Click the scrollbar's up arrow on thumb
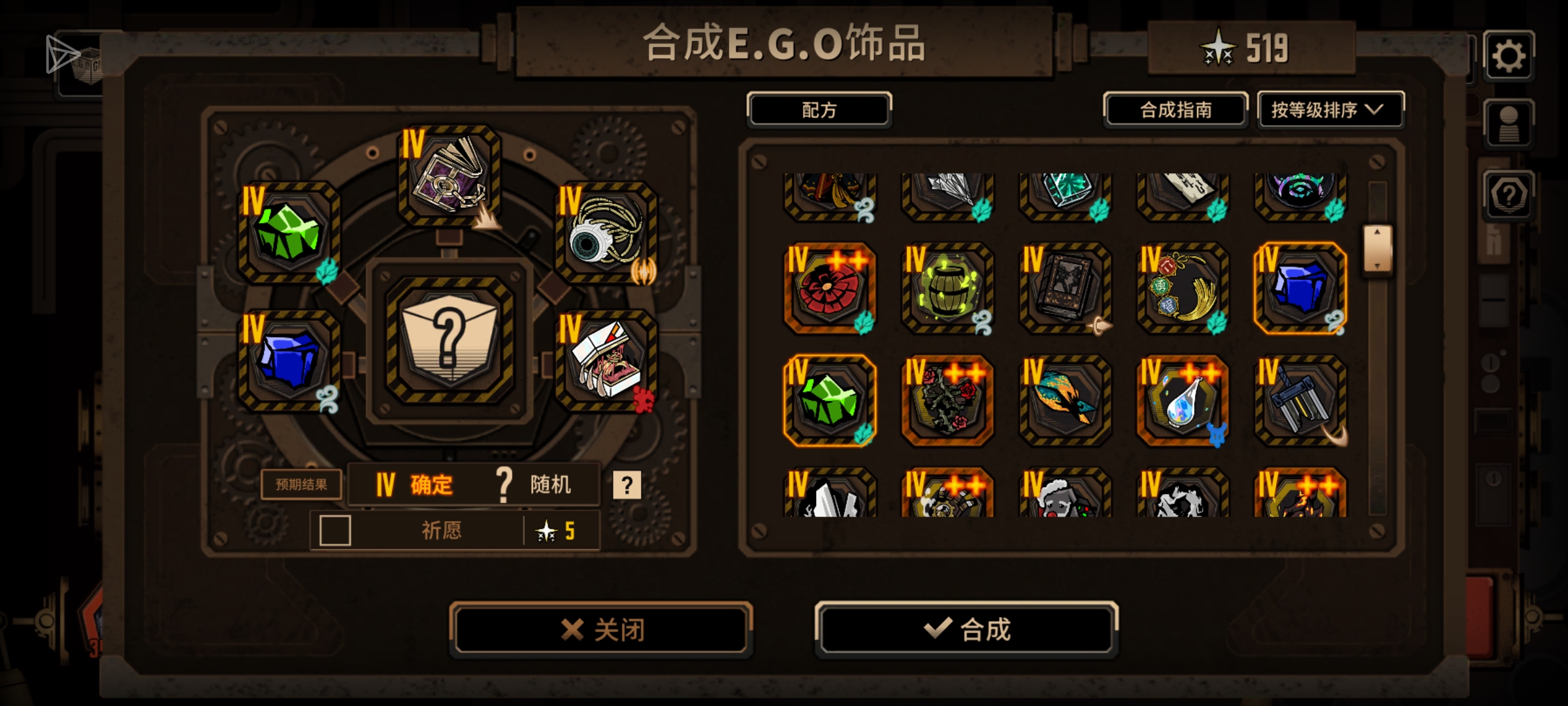This screenshot has width=1568, height=706. (x=1377, y=232)
